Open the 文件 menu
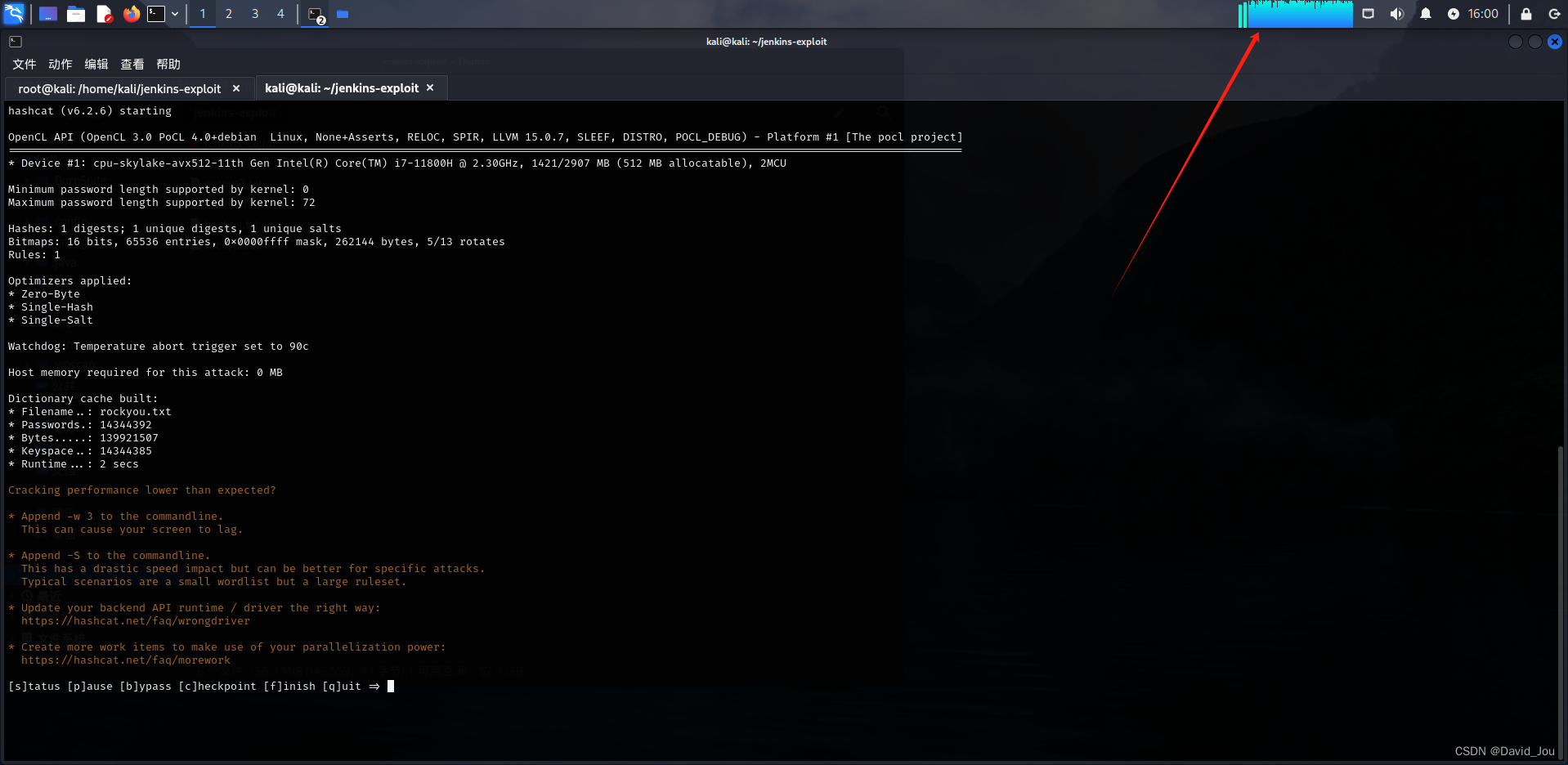 pyautogui.click(x=24, y=64)
